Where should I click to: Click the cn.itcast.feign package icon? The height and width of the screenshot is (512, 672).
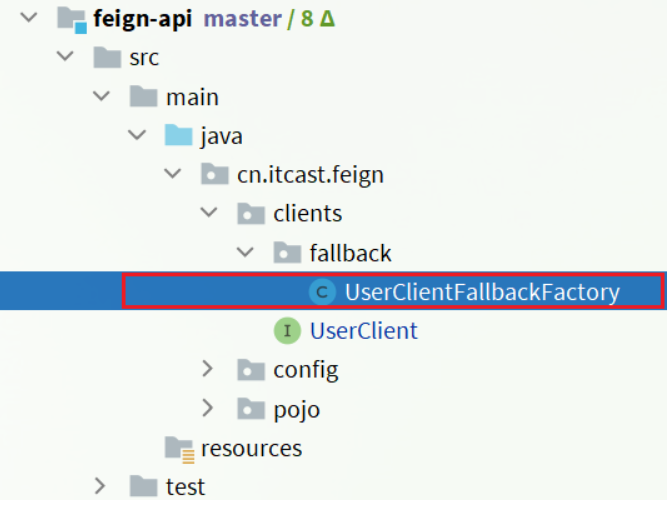tap(214, 175)
